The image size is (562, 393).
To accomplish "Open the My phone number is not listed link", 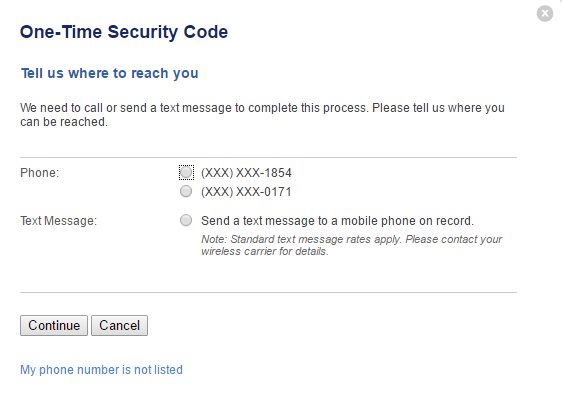I will tap(101, 370).
